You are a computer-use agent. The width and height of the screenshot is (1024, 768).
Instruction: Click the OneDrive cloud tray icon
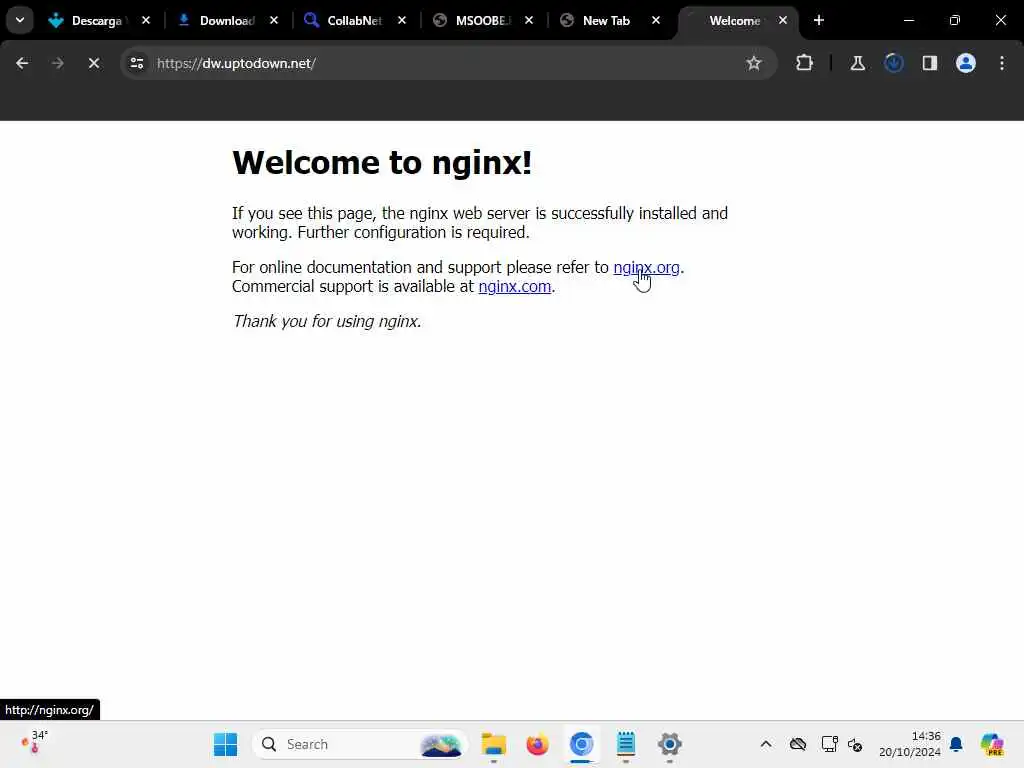(x=798, y=744)
